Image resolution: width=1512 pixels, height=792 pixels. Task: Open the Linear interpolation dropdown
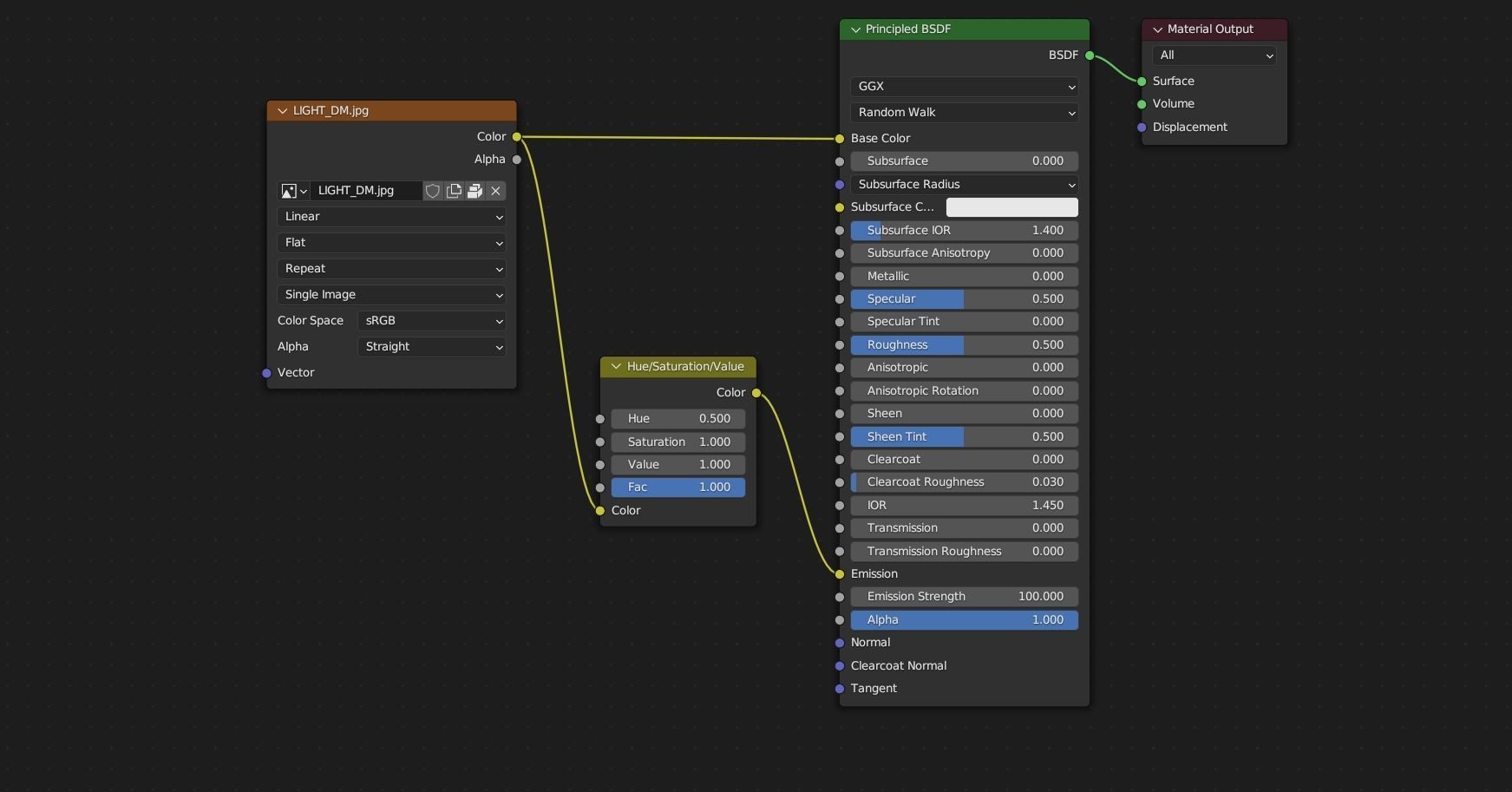tap(391, 217)
